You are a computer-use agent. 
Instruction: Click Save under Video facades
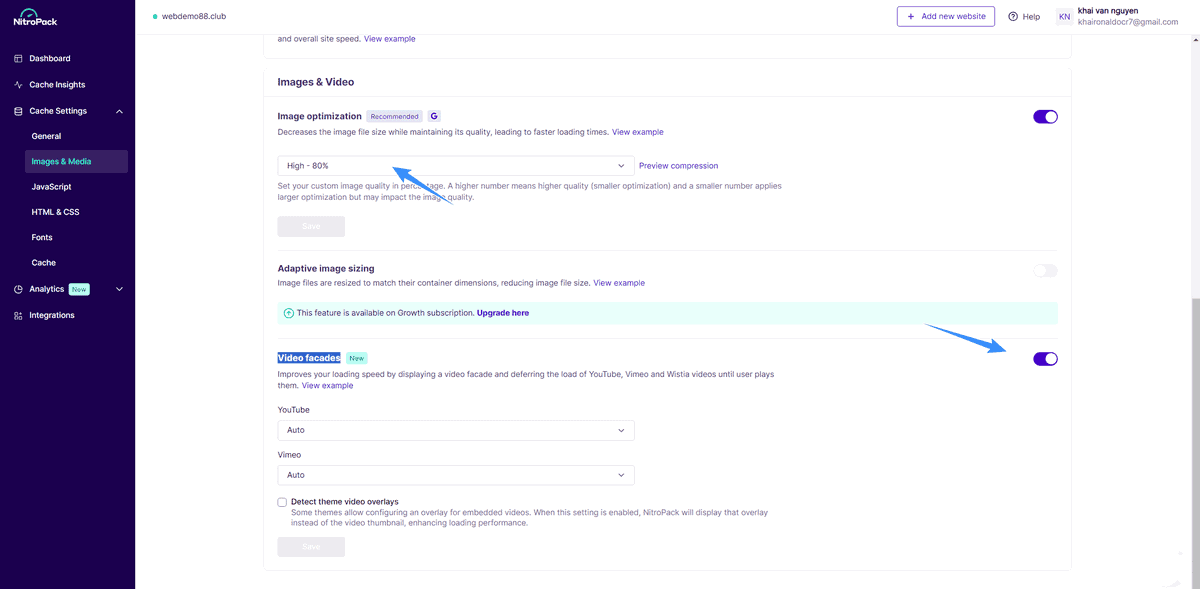[311, 547]
